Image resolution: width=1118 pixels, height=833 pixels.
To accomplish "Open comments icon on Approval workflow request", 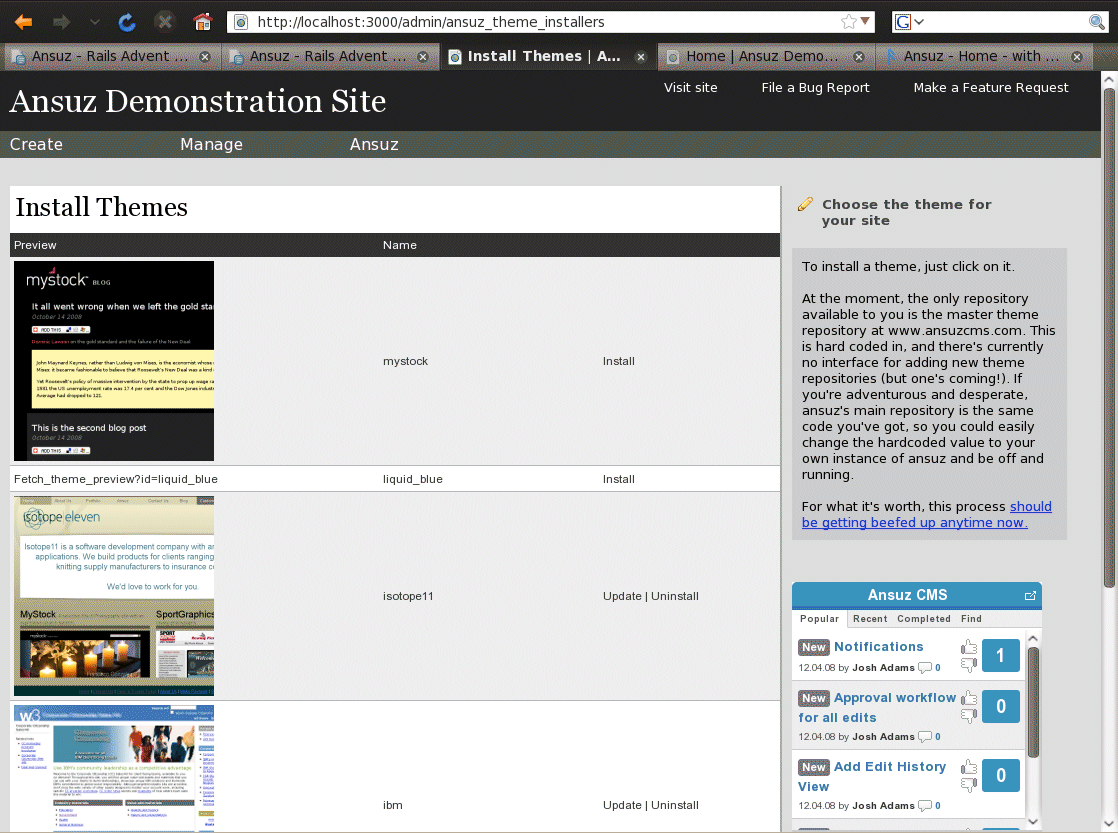I will point(925,737).
